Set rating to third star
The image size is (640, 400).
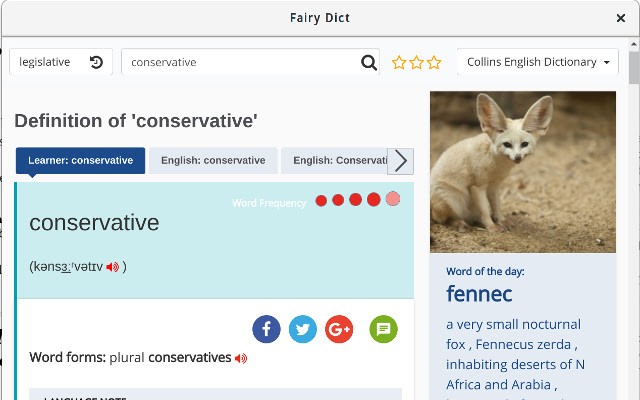[434, 63]
